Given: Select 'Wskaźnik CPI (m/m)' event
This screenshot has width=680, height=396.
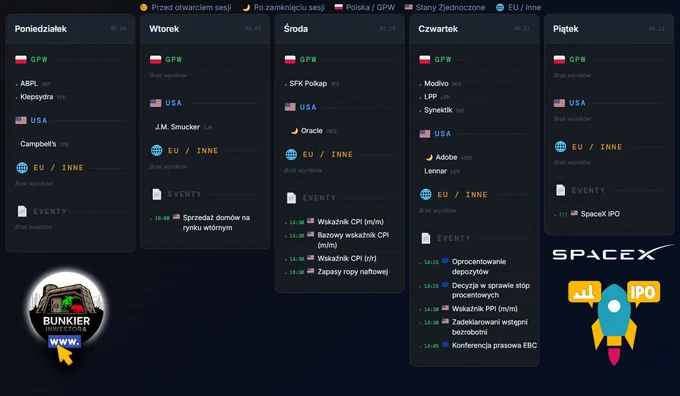Looking at the screenshot, I should coord(350,222).
